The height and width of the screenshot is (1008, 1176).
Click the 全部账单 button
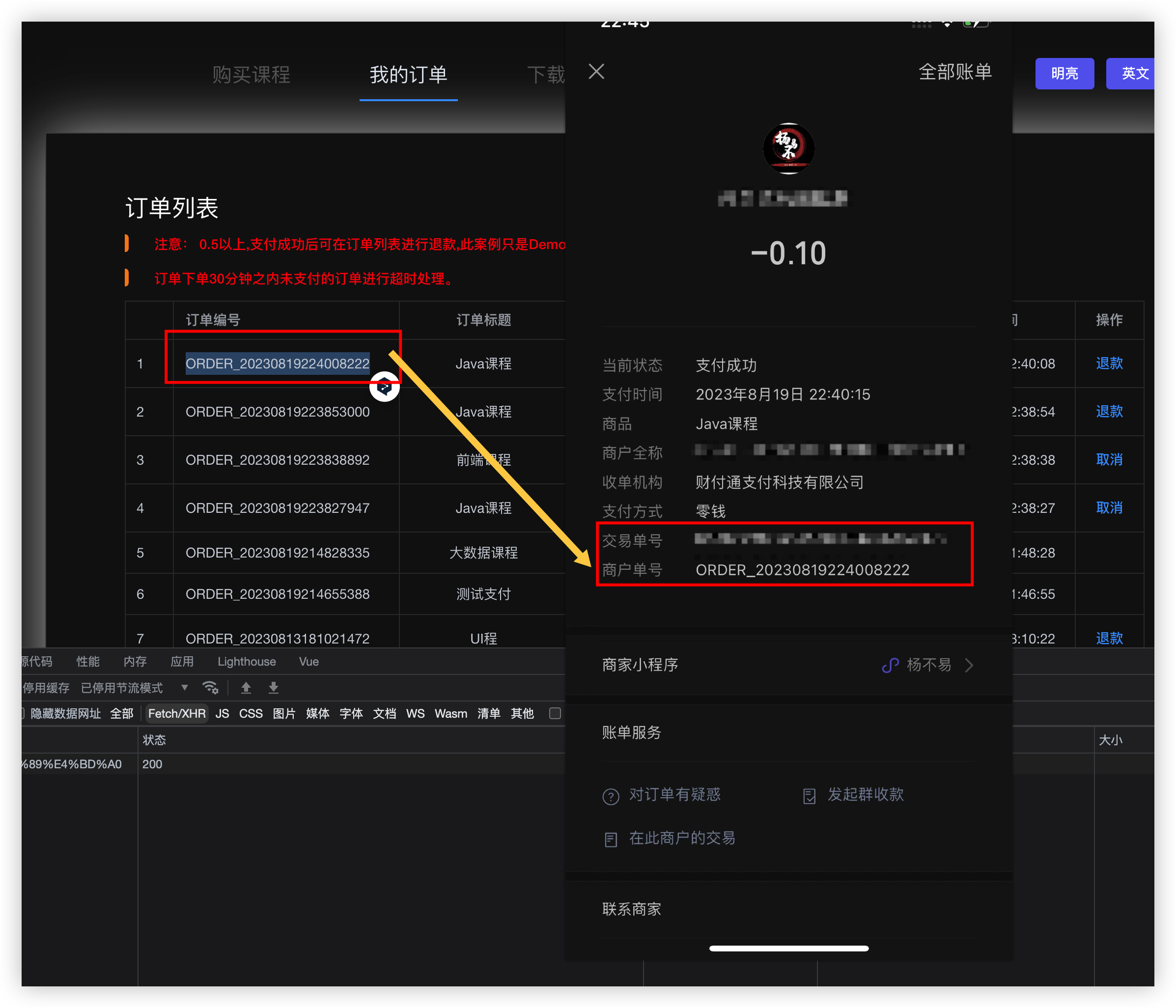point(955,72)
